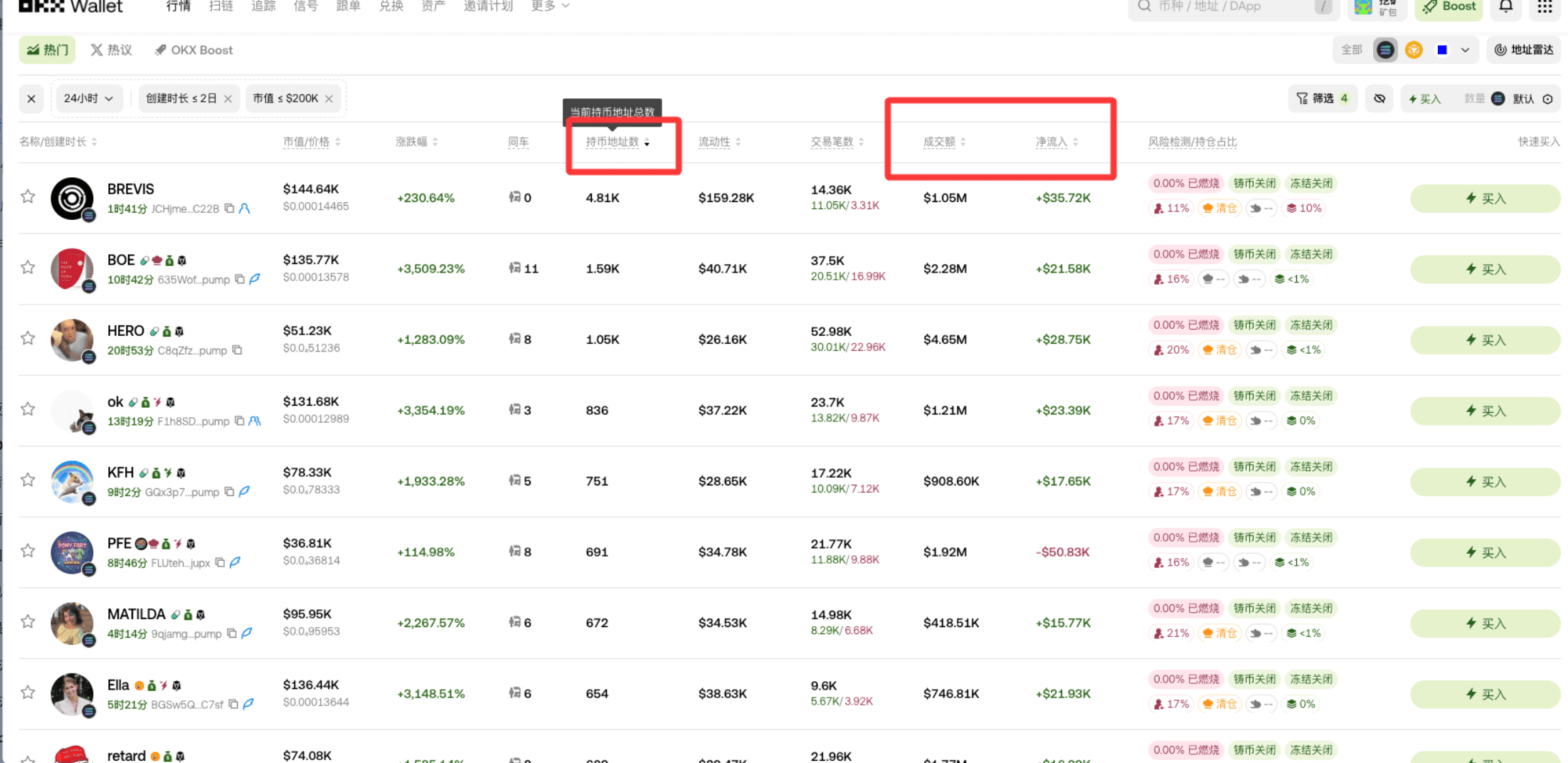Copy the PFE contract address
Screen dimensions: 1568x763
pyautogui.click(x=221, y=562)
